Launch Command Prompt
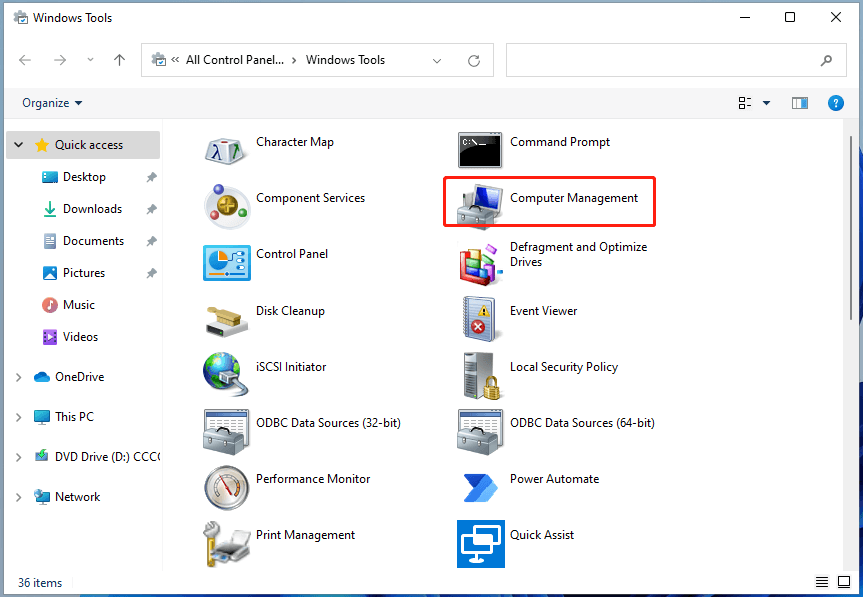863x597 pixels. coord(560,141)
